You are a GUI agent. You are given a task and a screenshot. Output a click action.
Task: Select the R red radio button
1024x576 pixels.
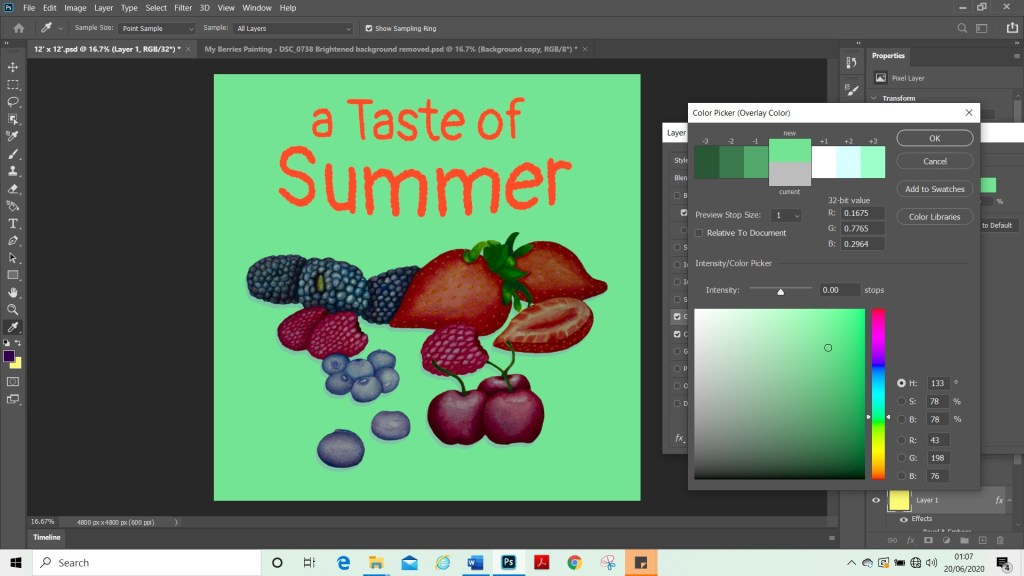pyautogui.click(x=901, y=440)
